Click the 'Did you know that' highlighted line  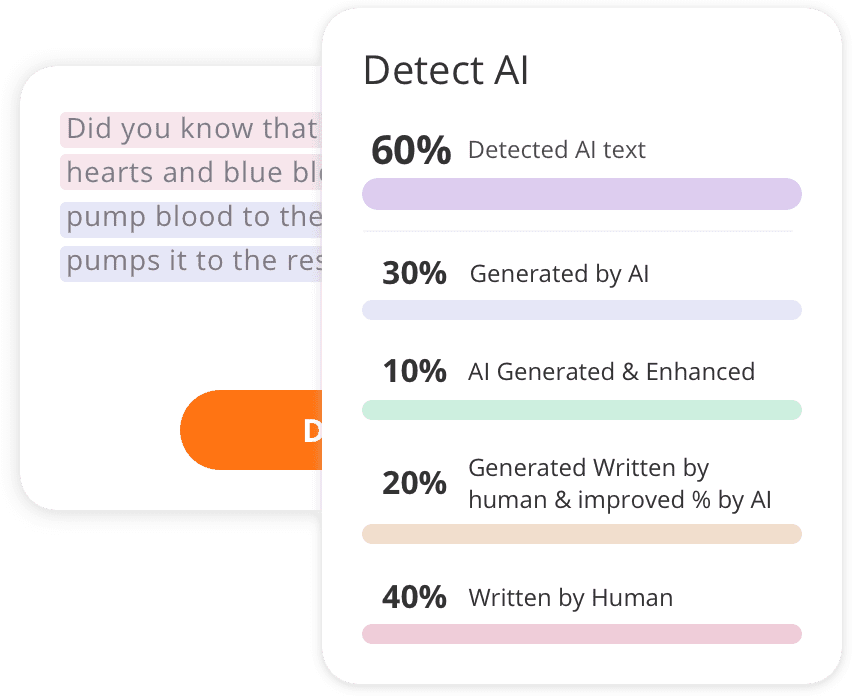tap(191, 129)
